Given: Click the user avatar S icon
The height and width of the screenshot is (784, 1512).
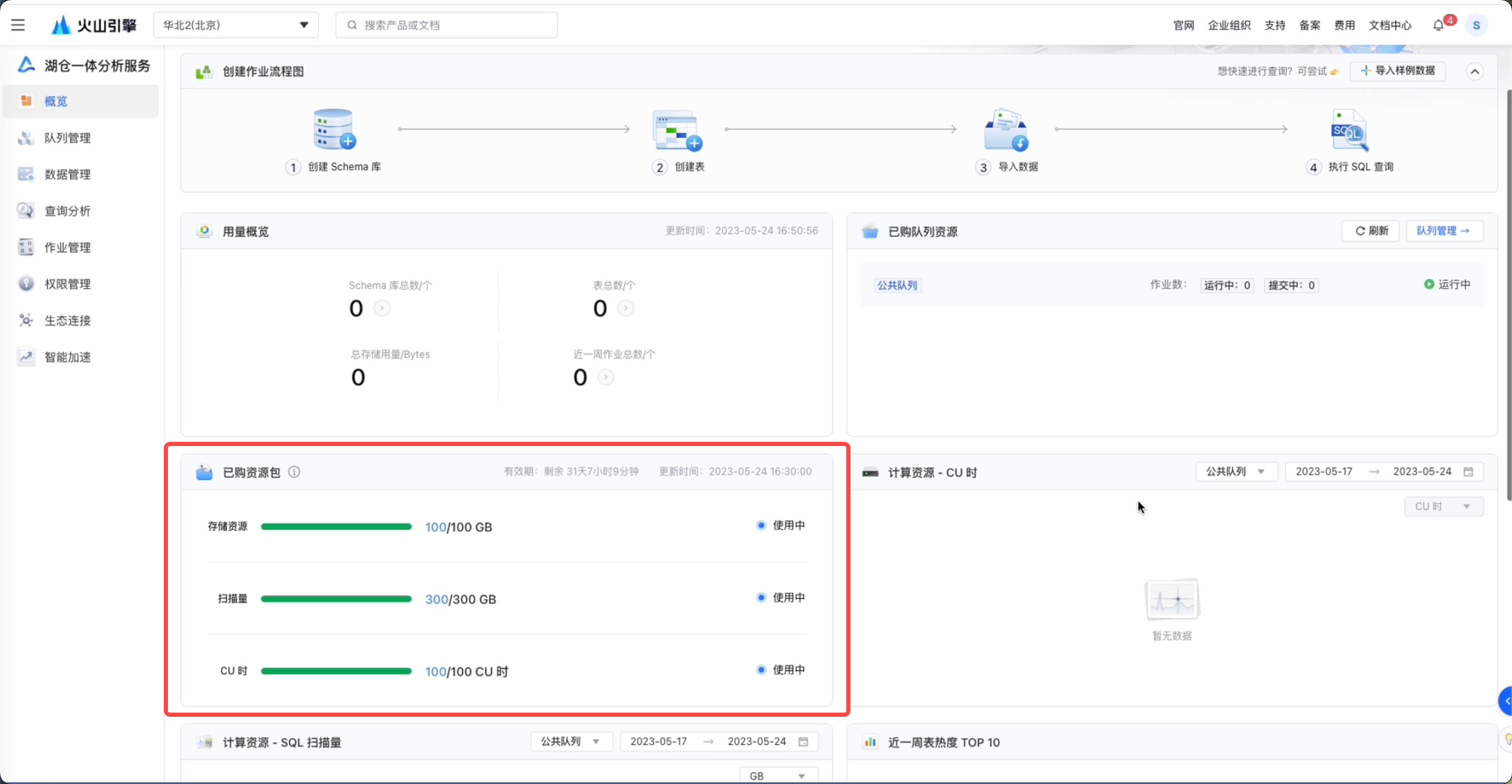Looking at the screenshot, I should click(x=1476, y=25).
